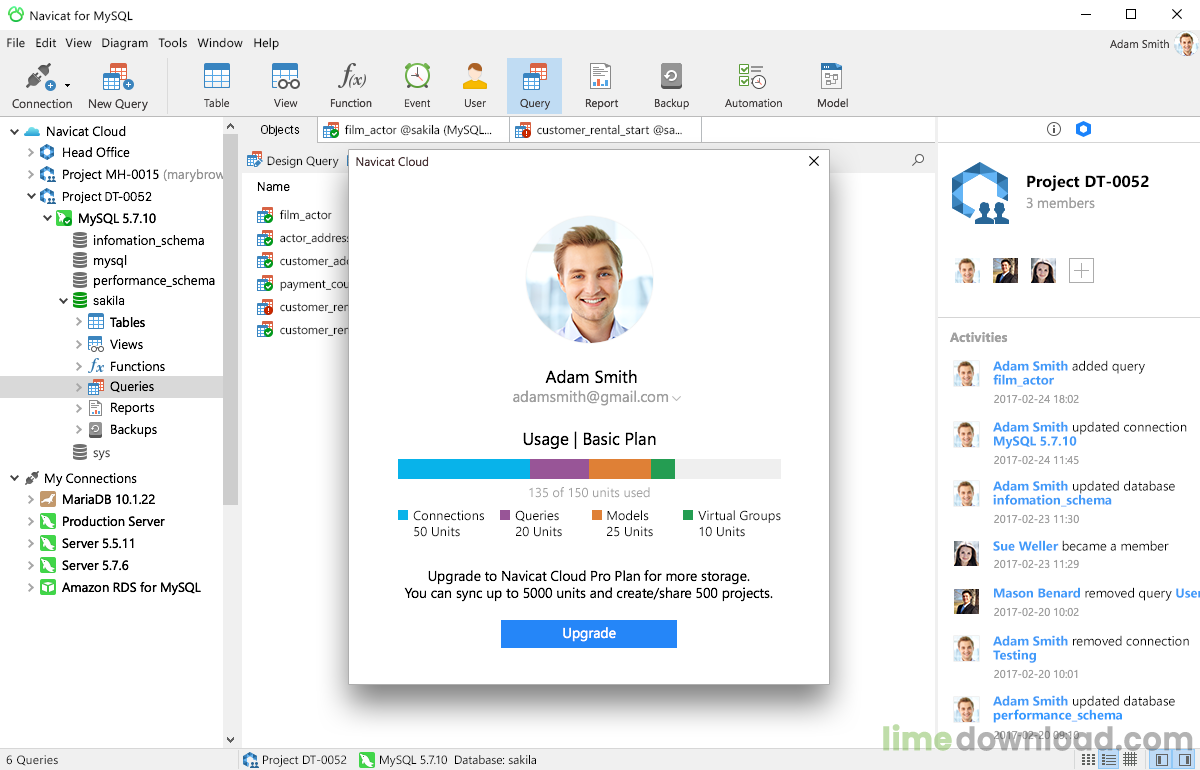Select the detail list view icon in status bar
Screen dimensions: 1200x770
coord(1109,760)
